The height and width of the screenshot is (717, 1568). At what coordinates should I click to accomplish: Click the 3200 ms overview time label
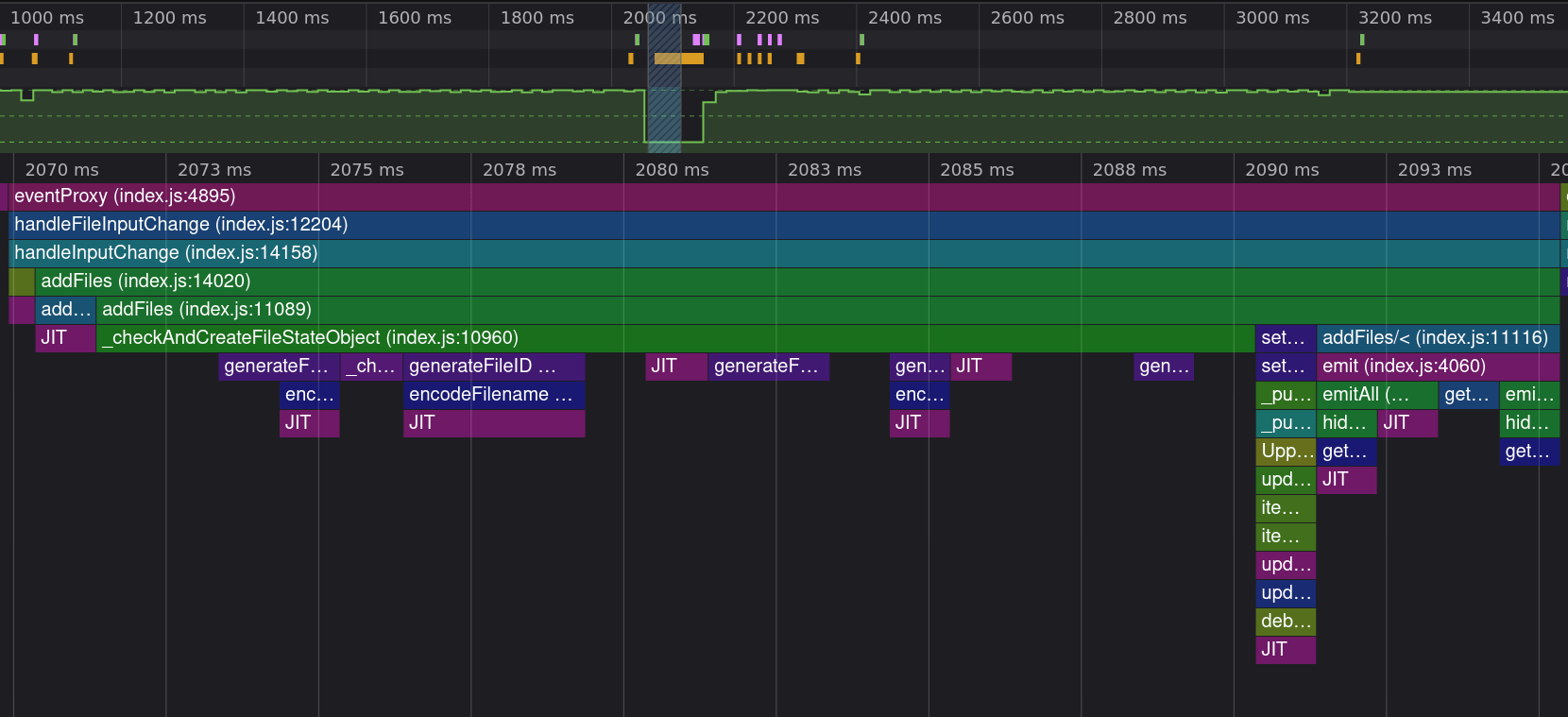click(1394, 18)
